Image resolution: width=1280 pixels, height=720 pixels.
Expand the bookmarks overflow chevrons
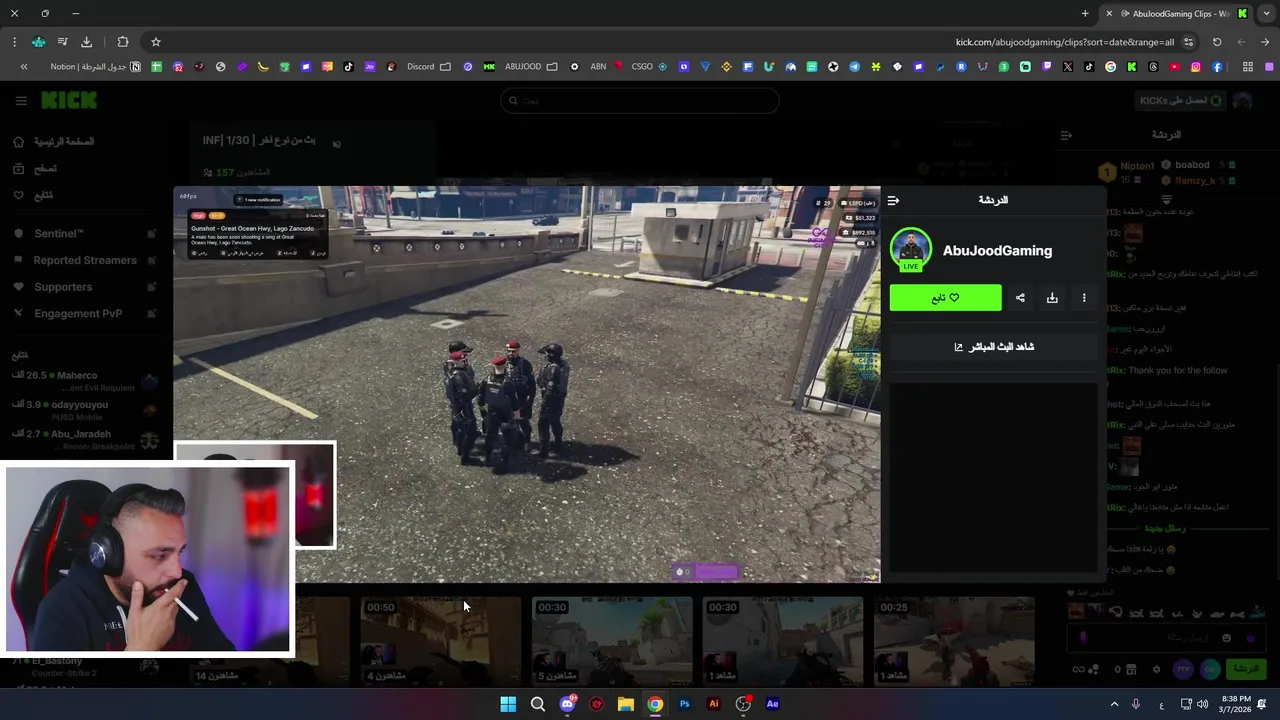click(24, 67)
